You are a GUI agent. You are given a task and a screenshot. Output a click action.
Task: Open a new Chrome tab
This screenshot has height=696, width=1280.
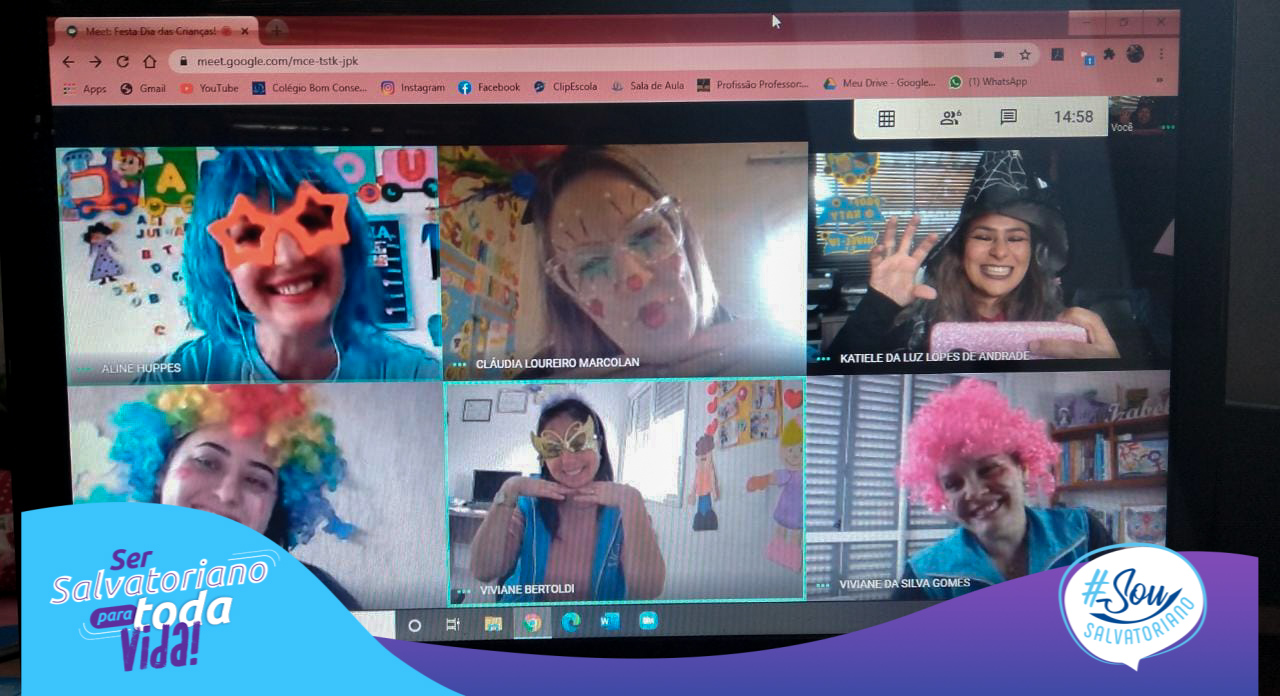277,30
